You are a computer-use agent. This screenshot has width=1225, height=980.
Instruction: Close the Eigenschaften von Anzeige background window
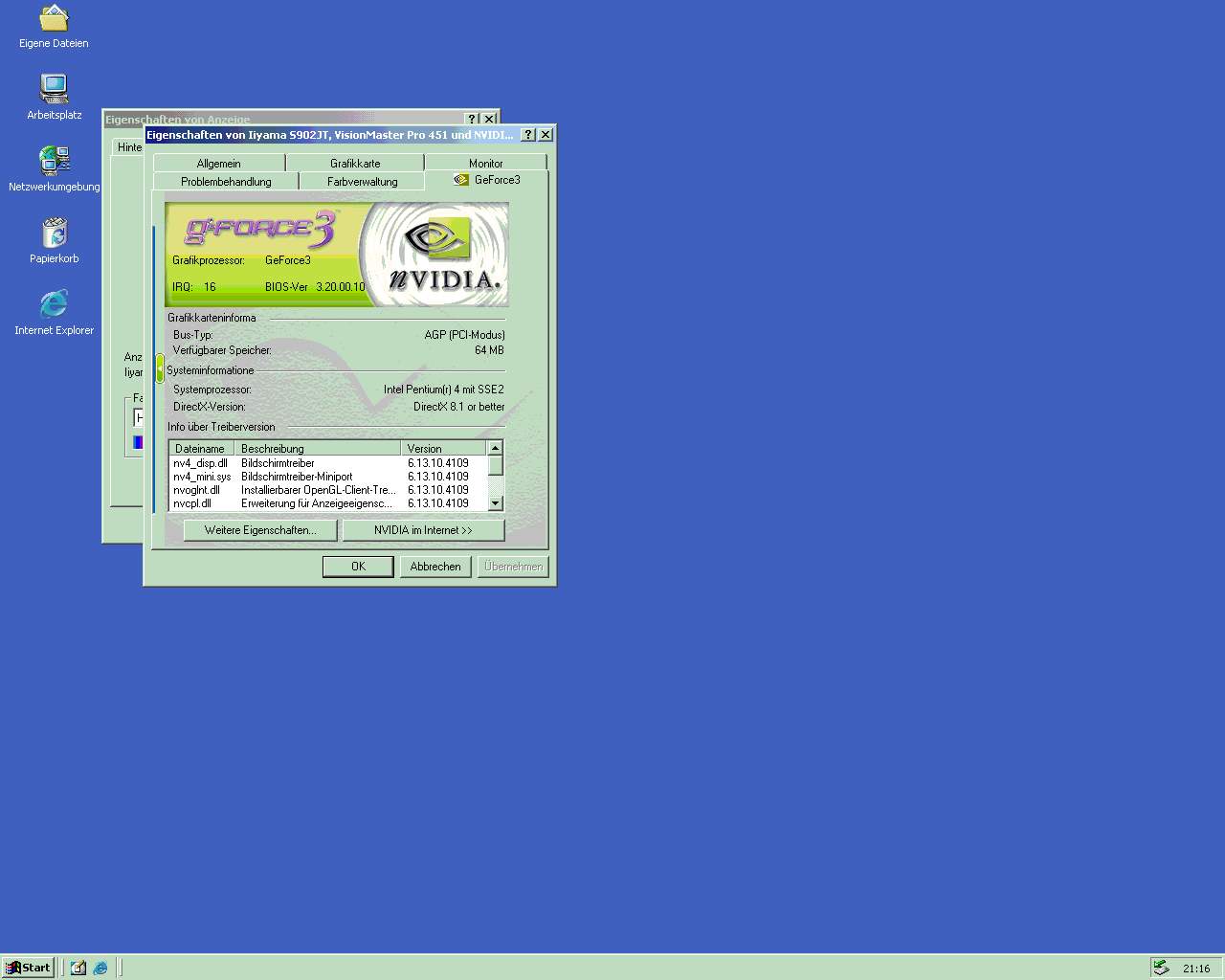[x=489, y=119]
